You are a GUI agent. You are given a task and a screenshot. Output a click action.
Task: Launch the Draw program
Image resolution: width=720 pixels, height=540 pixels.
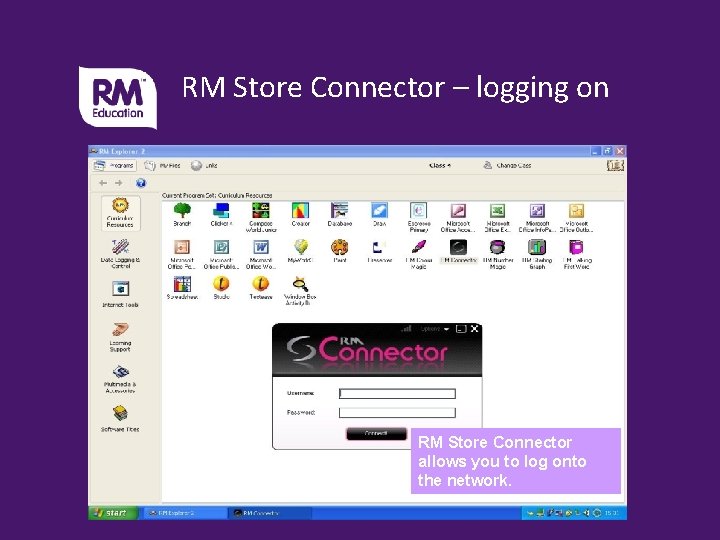(x=379, y=215)
